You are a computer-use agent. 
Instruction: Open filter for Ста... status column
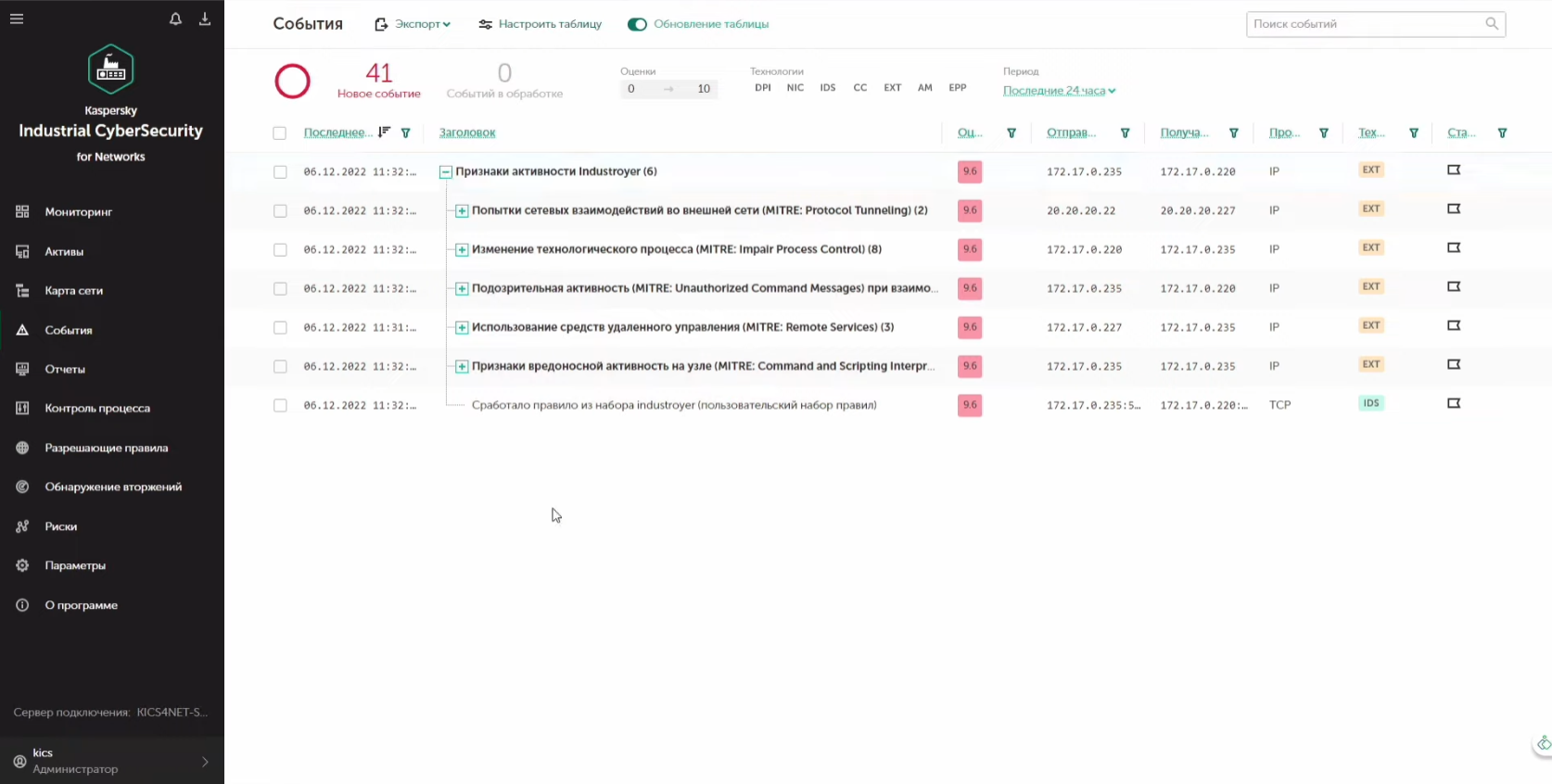[x=1502, y=133]
